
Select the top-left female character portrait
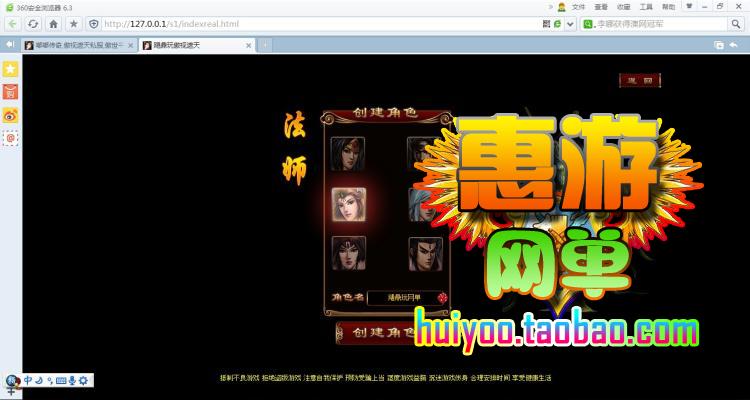348,154
